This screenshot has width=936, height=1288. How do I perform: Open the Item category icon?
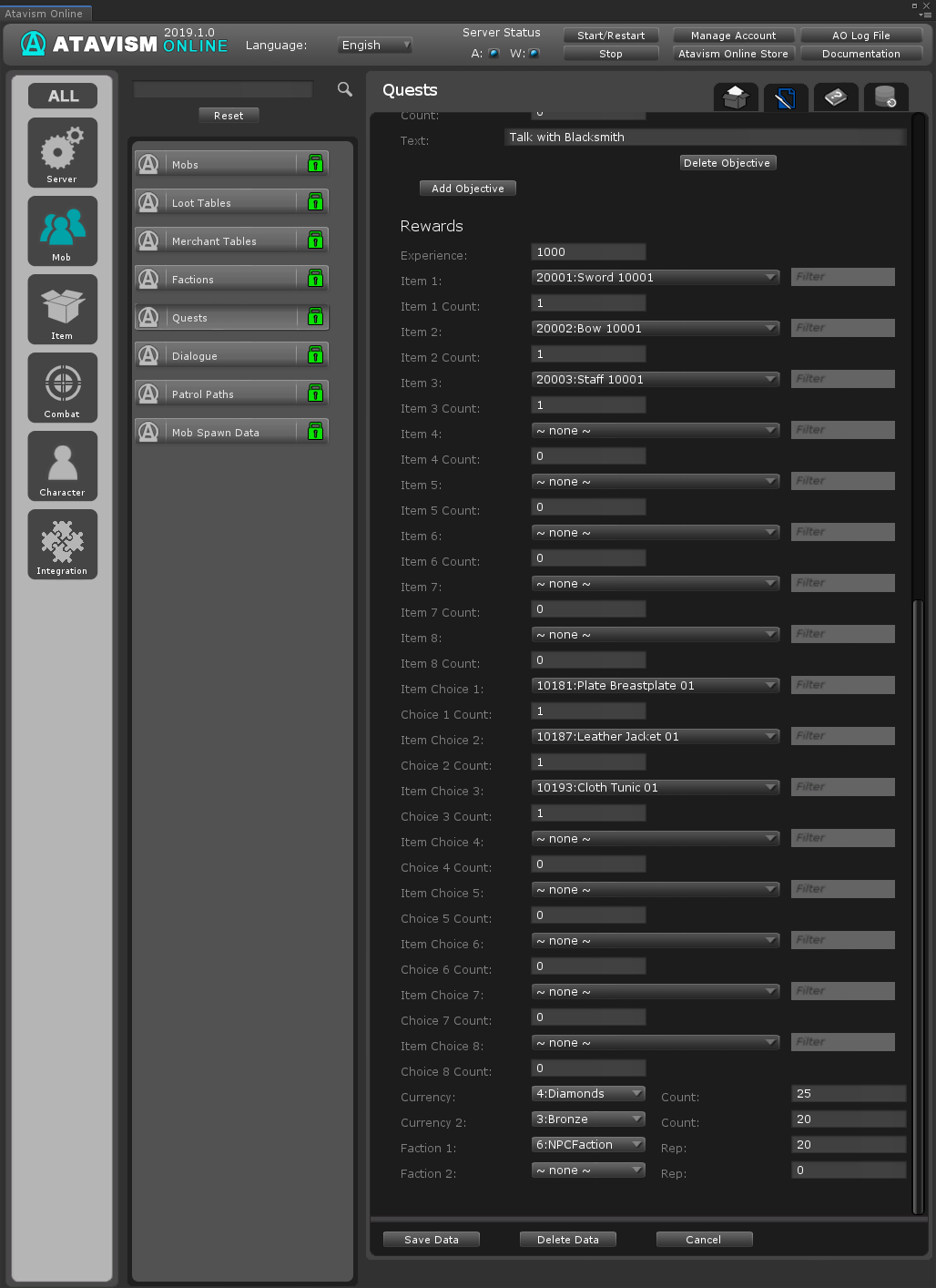[x=62, y=309]
